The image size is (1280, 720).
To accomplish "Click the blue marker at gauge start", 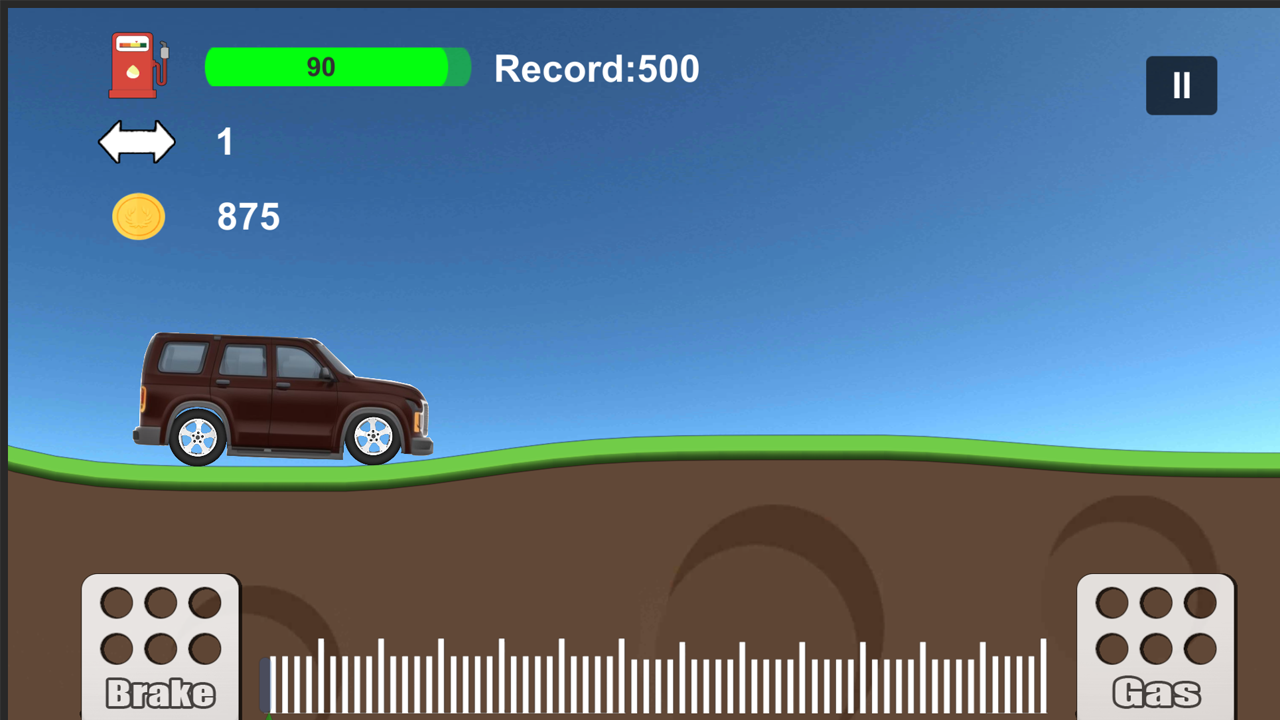I will pos(266,684).
